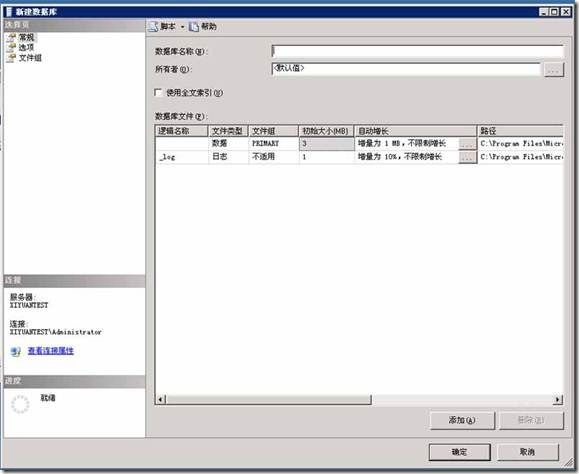Click the 添加 button

(x=462, y=420)
